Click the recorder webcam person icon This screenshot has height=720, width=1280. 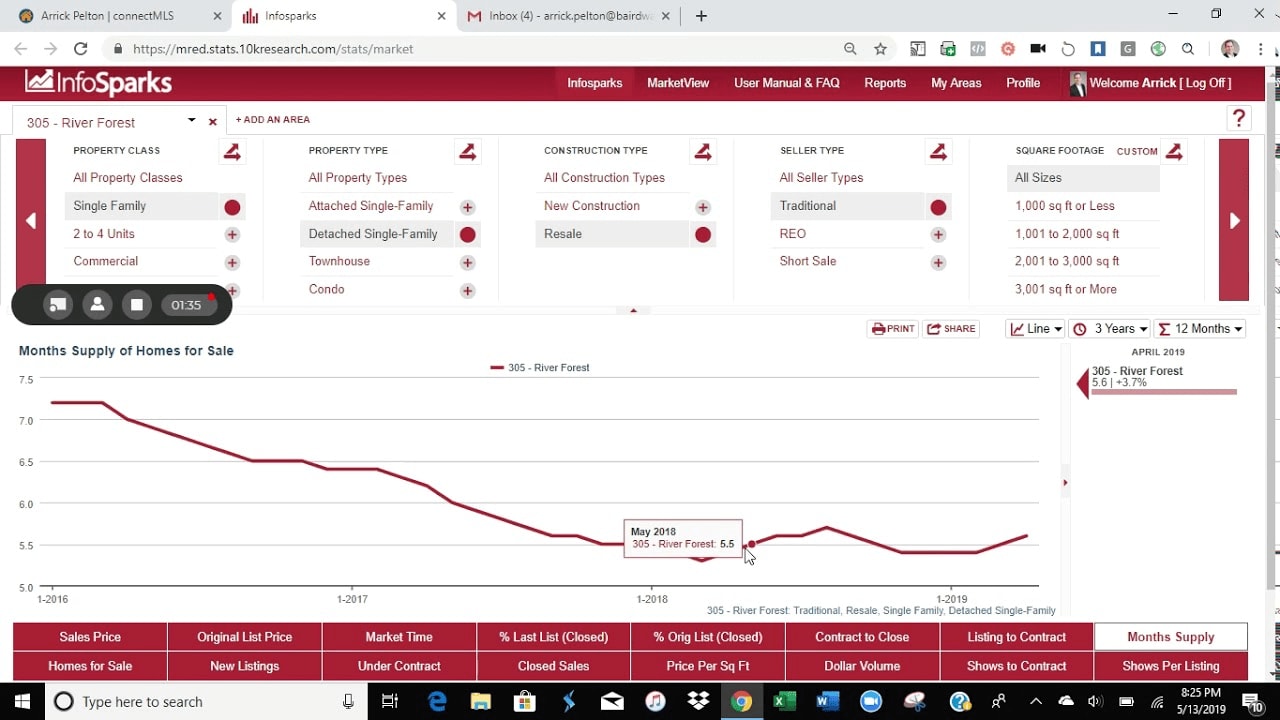tap(97, 305)
